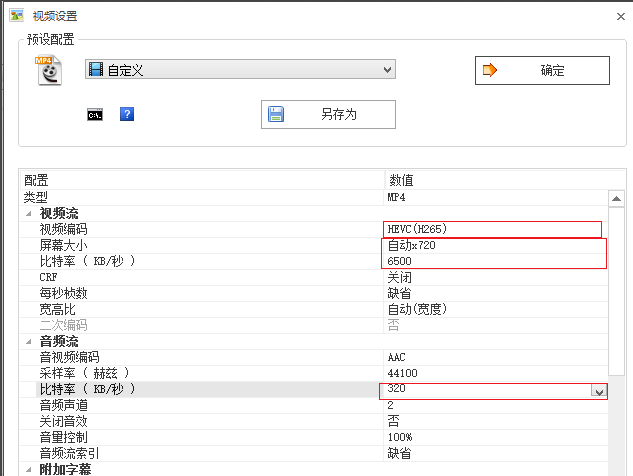633x476 pixels.
Task: Collapse the 音频流 section
Action: click(x=29, y=342)
